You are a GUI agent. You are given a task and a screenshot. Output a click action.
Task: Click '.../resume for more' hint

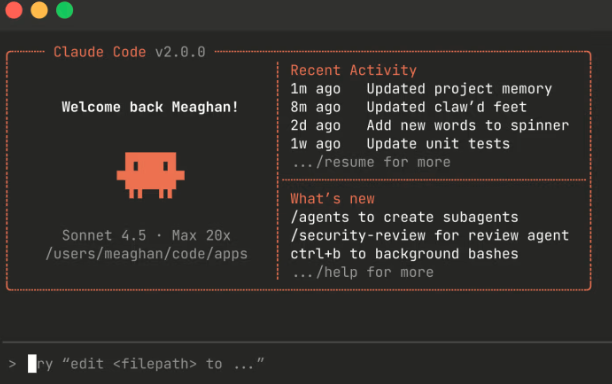click(371, 162)
